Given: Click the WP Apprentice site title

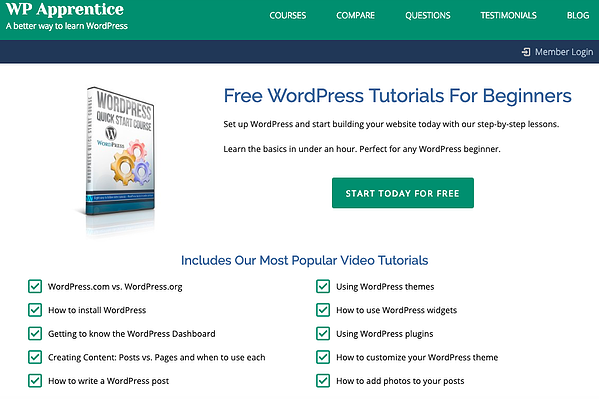Looking at the screenshot, I should 65,9.
